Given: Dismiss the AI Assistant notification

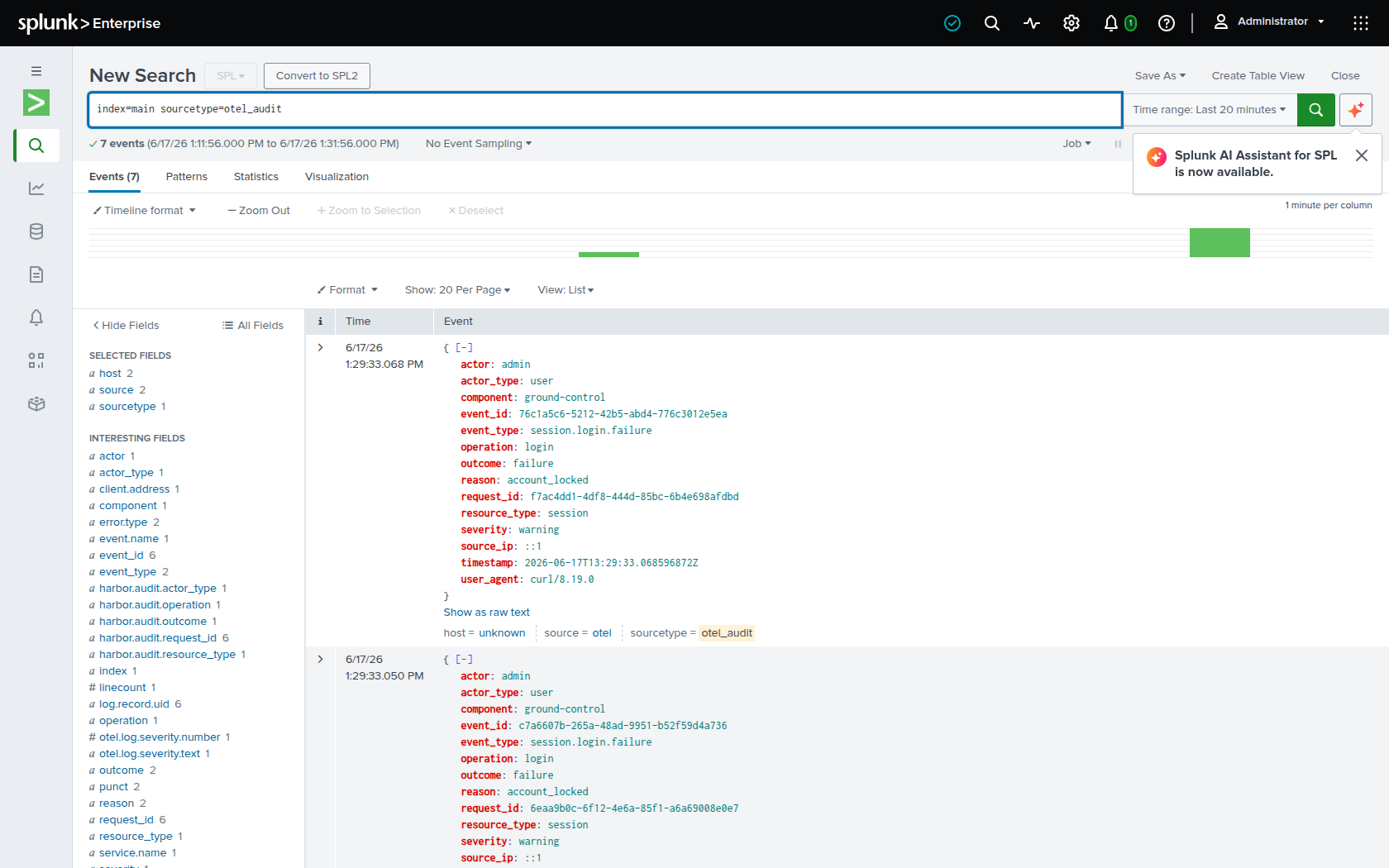Looking at the screenshot, I should click(x=1362, y=155).
